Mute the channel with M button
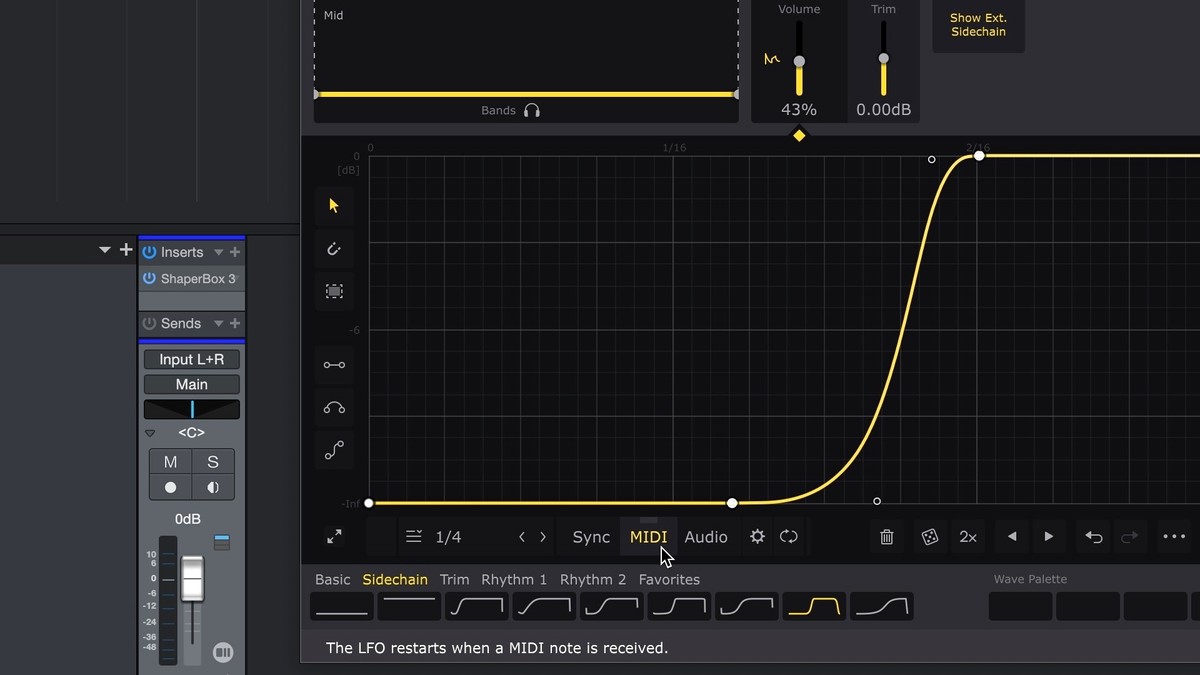Viewport: 1200px width, 675px height. pyautogui.click(x=170, y=462)
